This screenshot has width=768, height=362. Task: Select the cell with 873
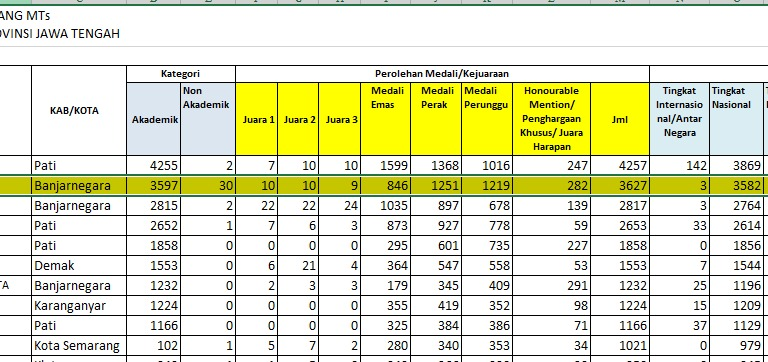coord(385,226)
